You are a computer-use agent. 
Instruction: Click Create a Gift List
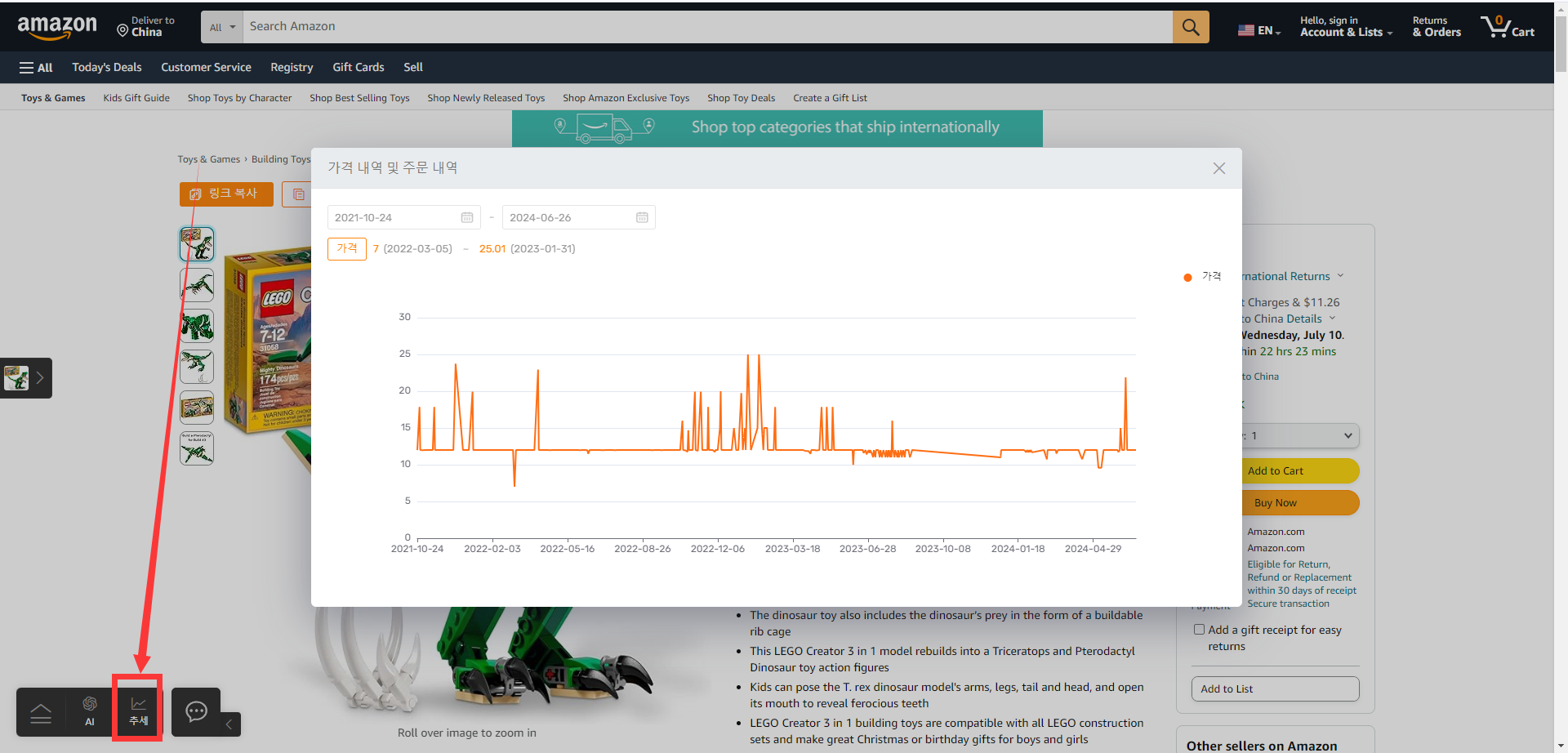830,98
